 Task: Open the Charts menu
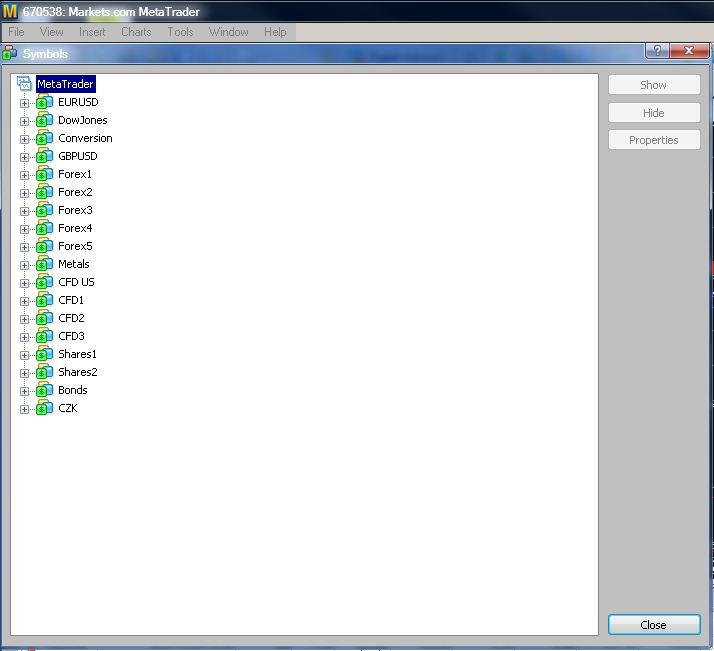pyautogui.click(x=136, y=32)
